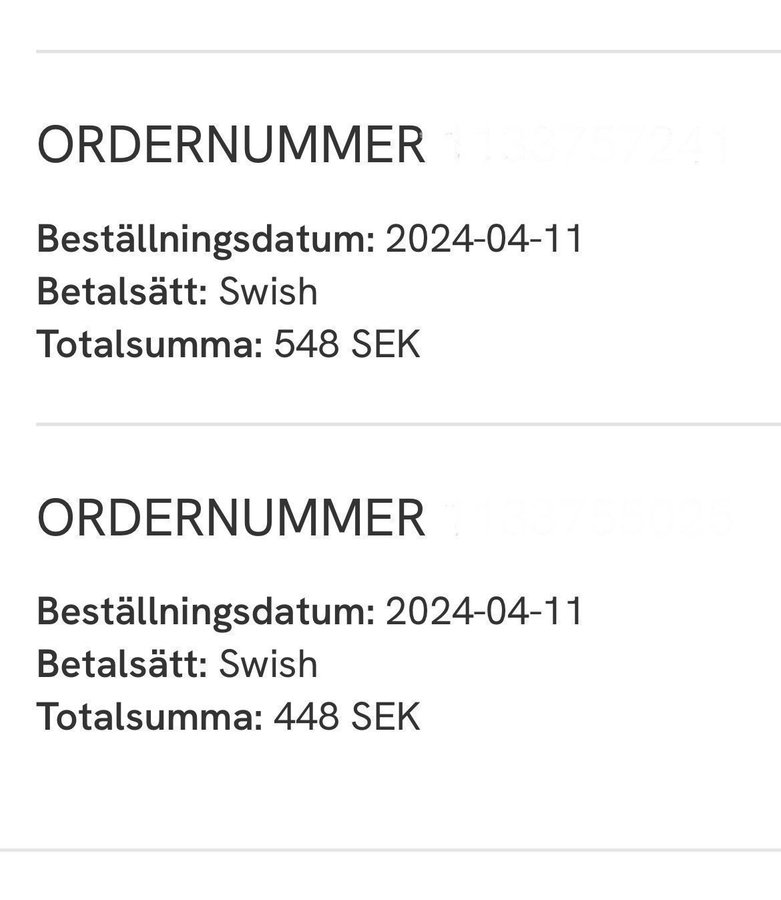
Task: Click the SEK currency text after 448
Action: pos(385,717)
